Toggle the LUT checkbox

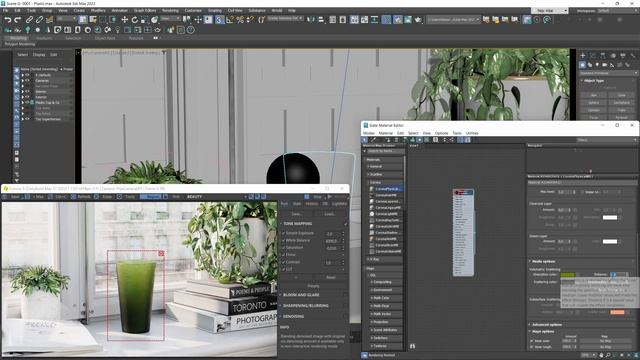pyautogui.click(x=284, y=269)
